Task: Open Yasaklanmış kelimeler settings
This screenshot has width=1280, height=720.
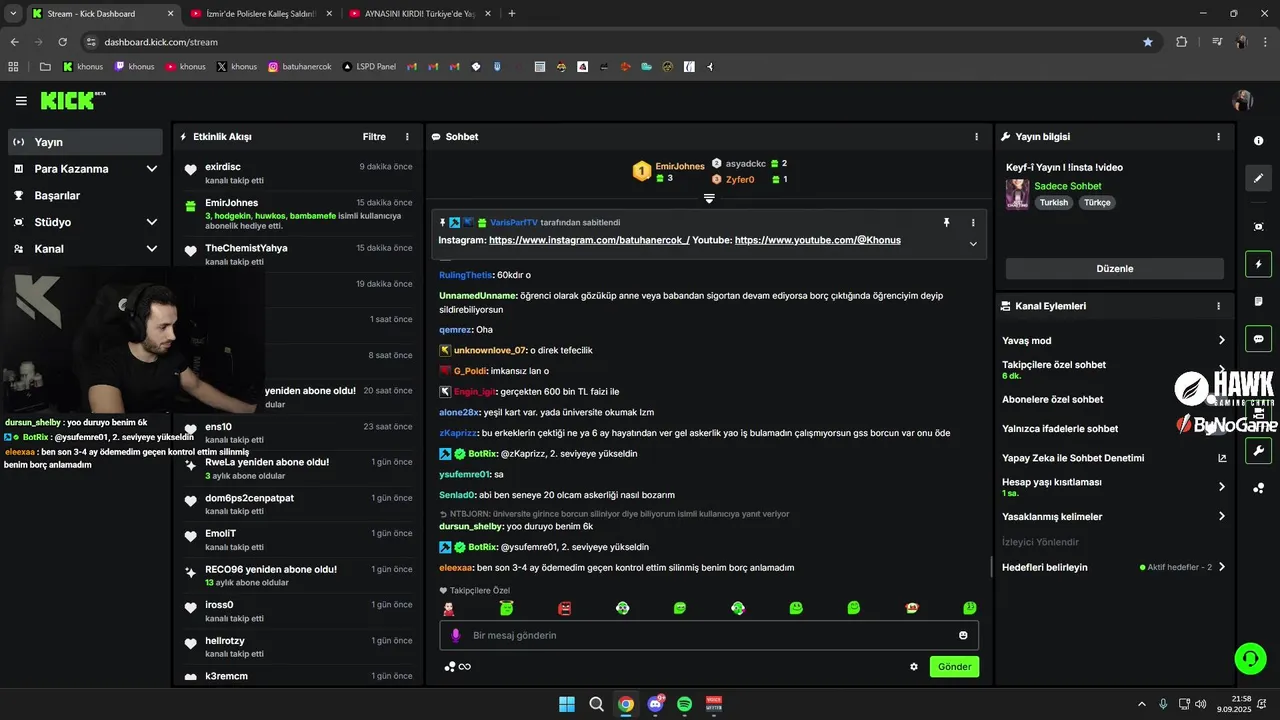Action: 1114,517
